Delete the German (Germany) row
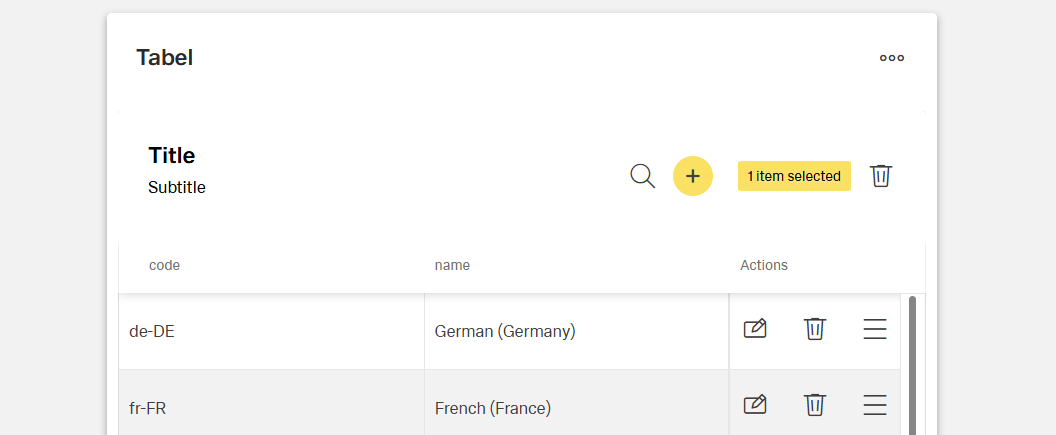Viewport: 1056px width, 435px height. point(815,329)
